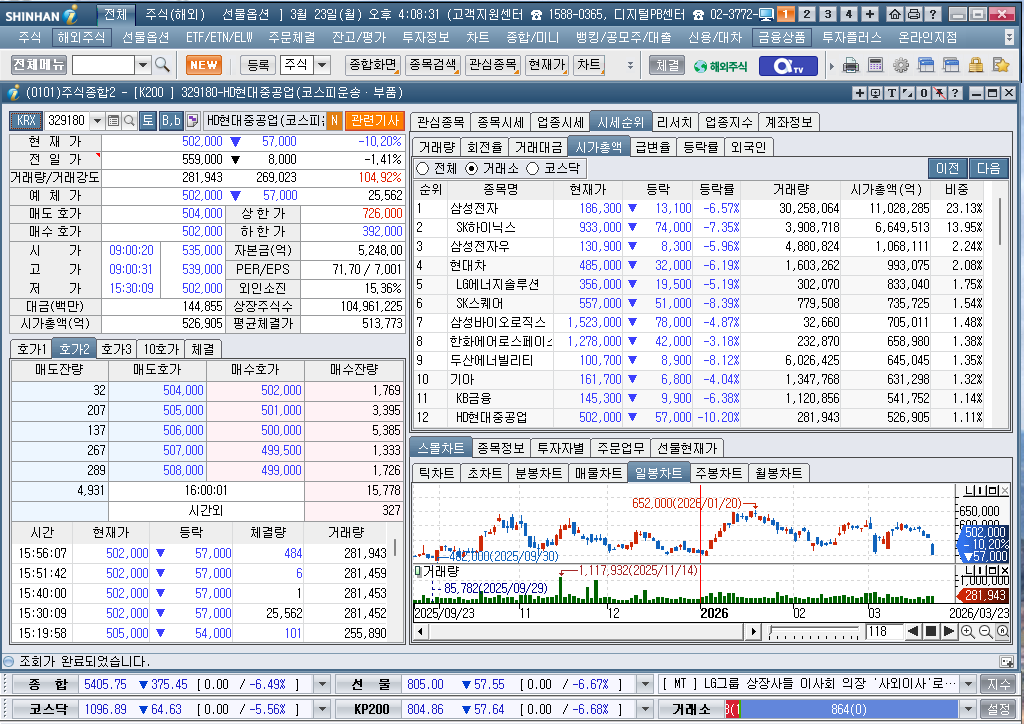Click the 관련기사 button
The width and height of the screenshot is (1024, 724).
(x=375, y=121)
